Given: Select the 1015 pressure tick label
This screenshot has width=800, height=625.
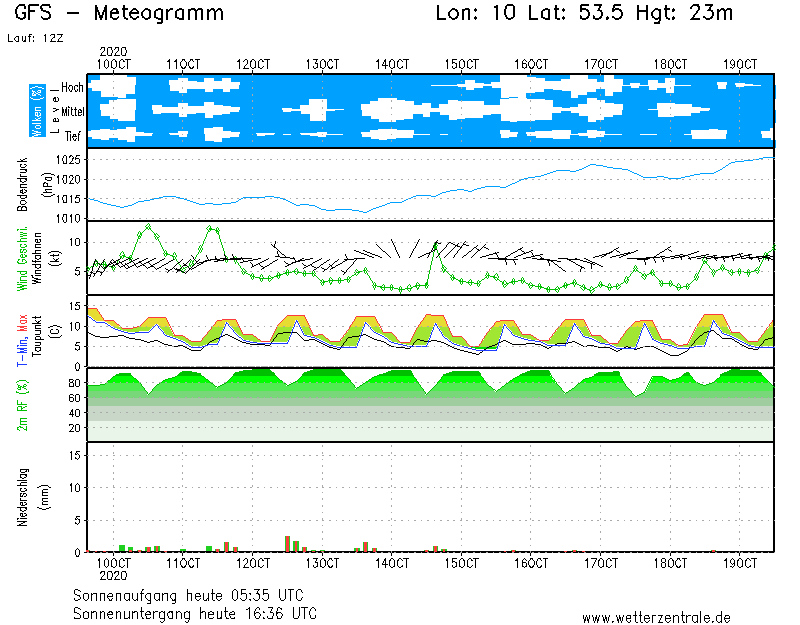Looking at the screenshot, I should [68, 199].
